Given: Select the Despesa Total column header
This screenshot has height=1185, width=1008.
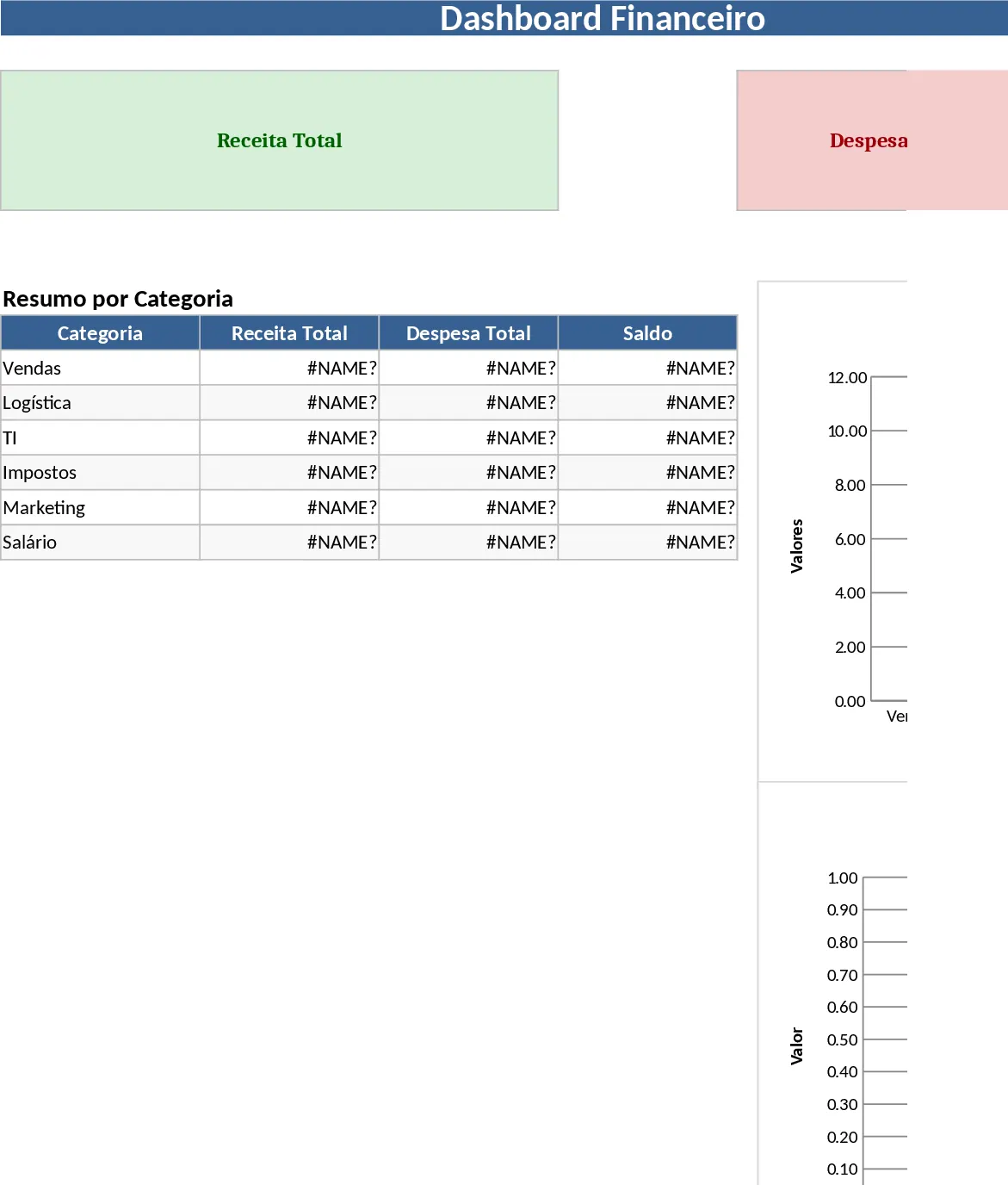Looking at the screenshot, I should click(468, 333).
